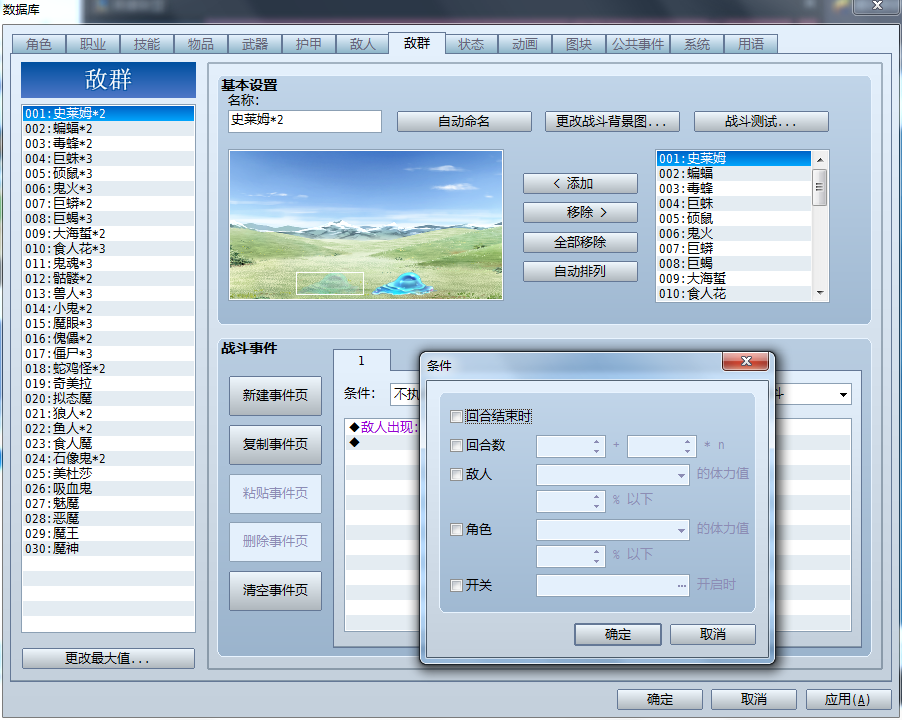
Task: Select troop 025:美杜莎 in the list
Action: 108,474
